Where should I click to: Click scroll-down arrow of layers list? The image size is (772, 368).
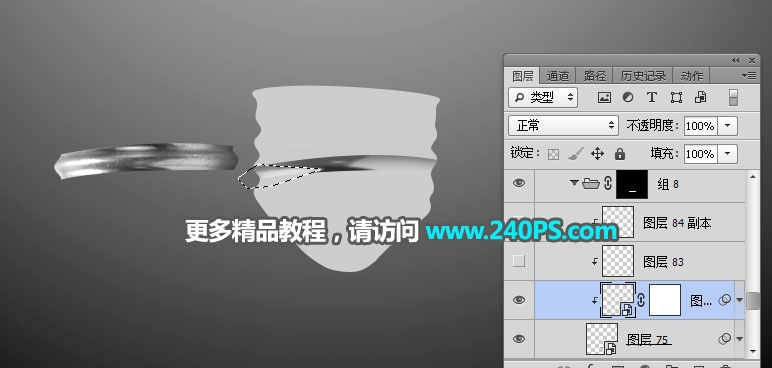pyautogui.click(x=753, y=352)
